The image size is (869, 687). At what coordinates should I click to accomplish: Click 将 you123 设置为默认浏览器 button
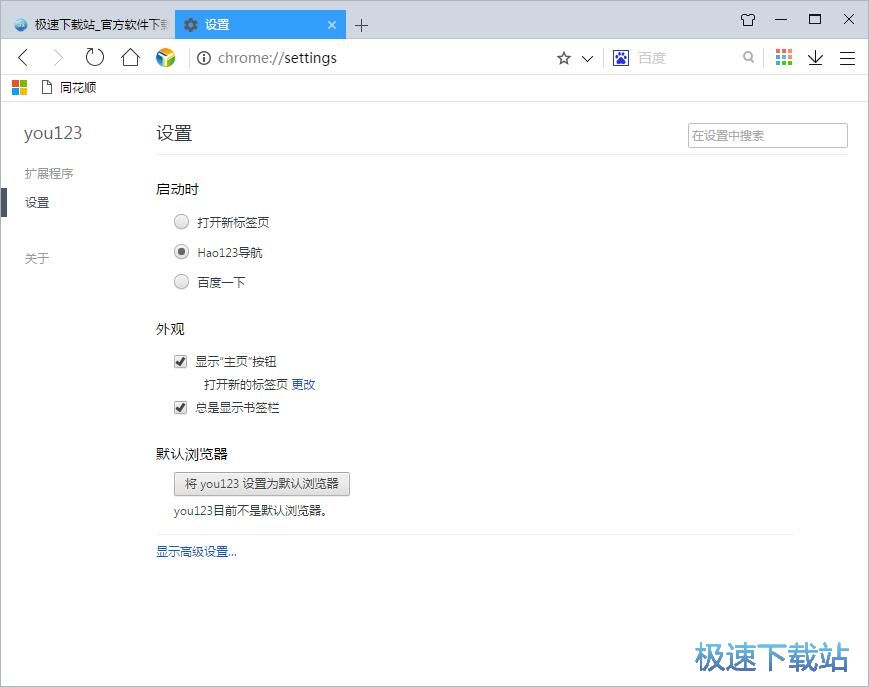pyautogui.click(x=262, y=484)
